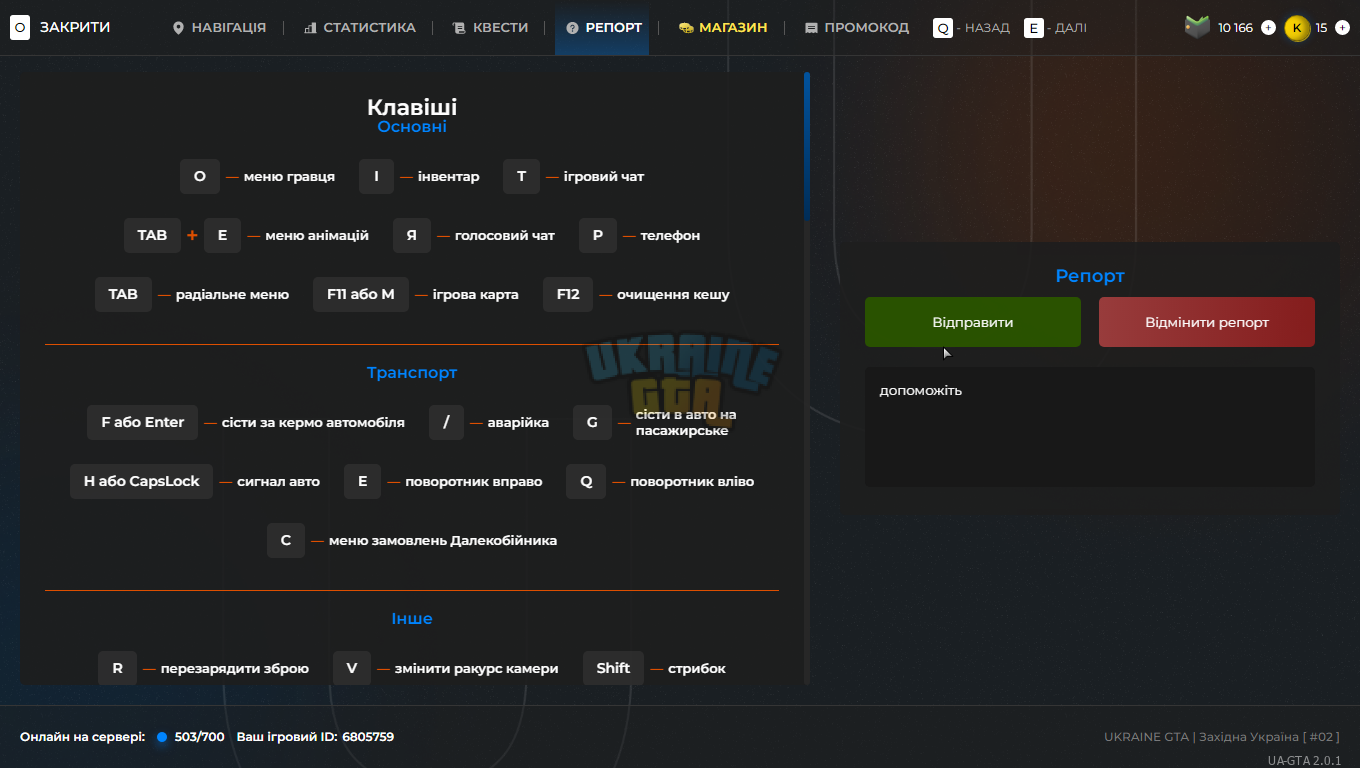
Task: Click the report text field containing допоможіть
Action: click(1090, 427)
